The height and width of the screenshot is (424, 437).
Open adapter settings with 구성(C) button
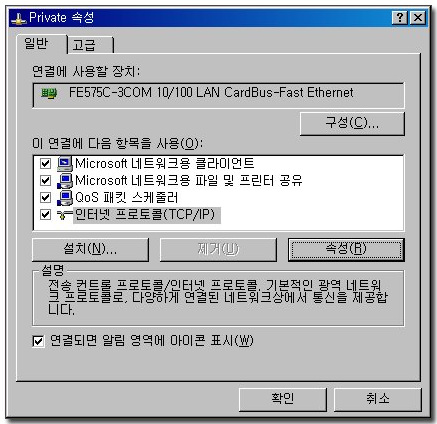(352, 124)
